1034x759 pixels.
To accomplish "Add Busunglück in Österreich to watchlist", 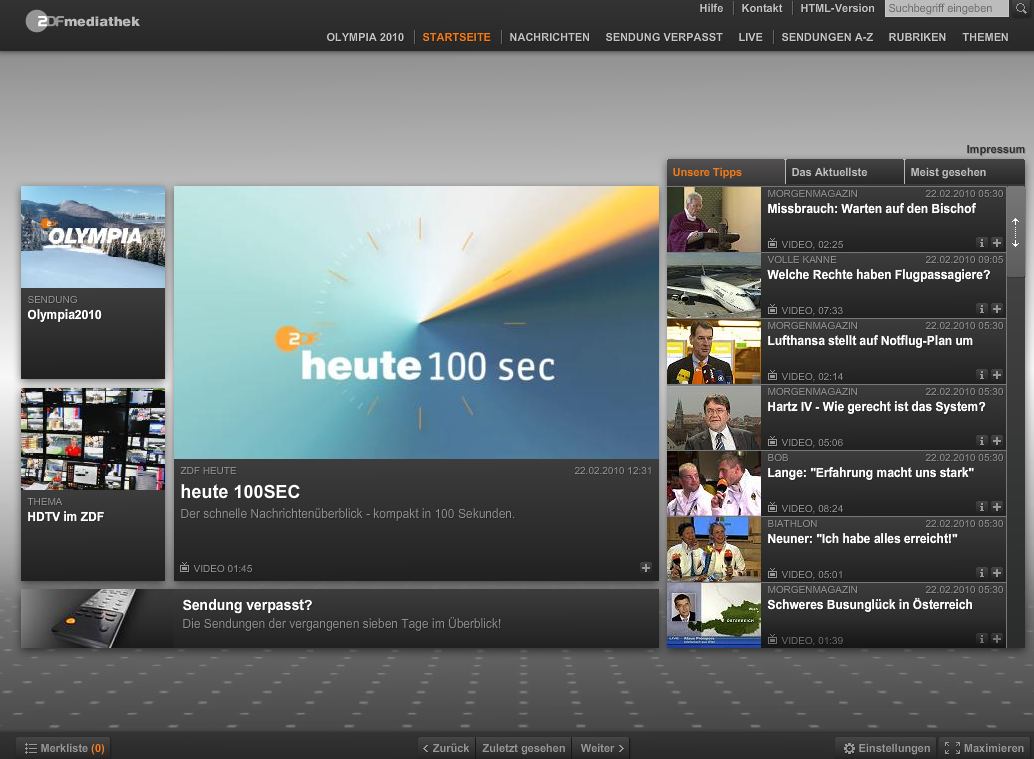I will click(x=997, y=639).
